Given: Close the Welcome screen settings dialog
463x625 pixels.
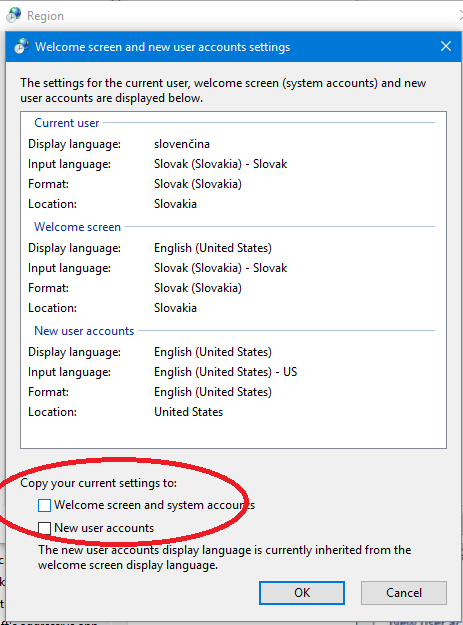Looking at the screenshot, I should coord(446,46).
